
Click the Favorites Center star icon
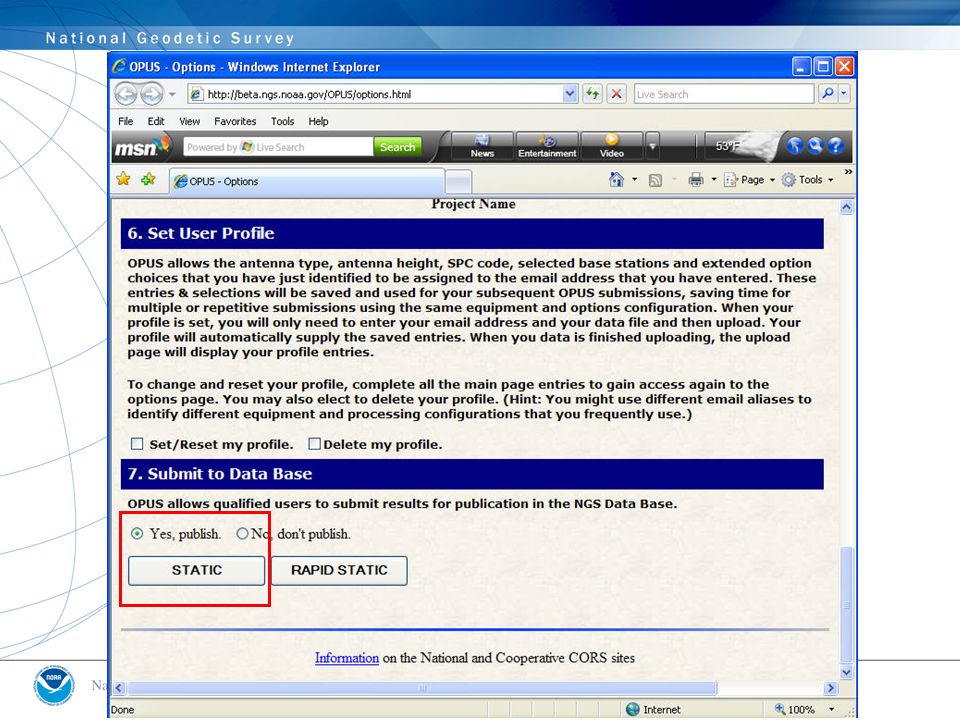coord(123,179)
